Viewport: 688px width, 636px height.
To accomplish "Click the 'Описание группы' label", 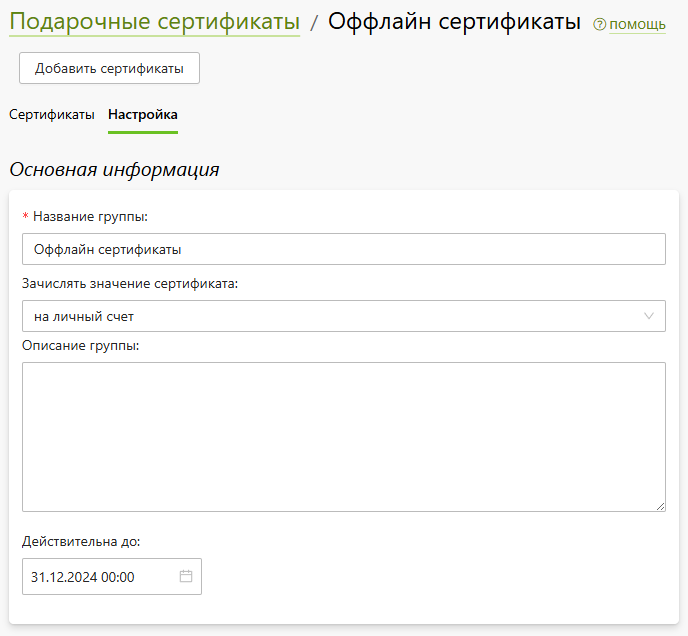I will (81, 346).
